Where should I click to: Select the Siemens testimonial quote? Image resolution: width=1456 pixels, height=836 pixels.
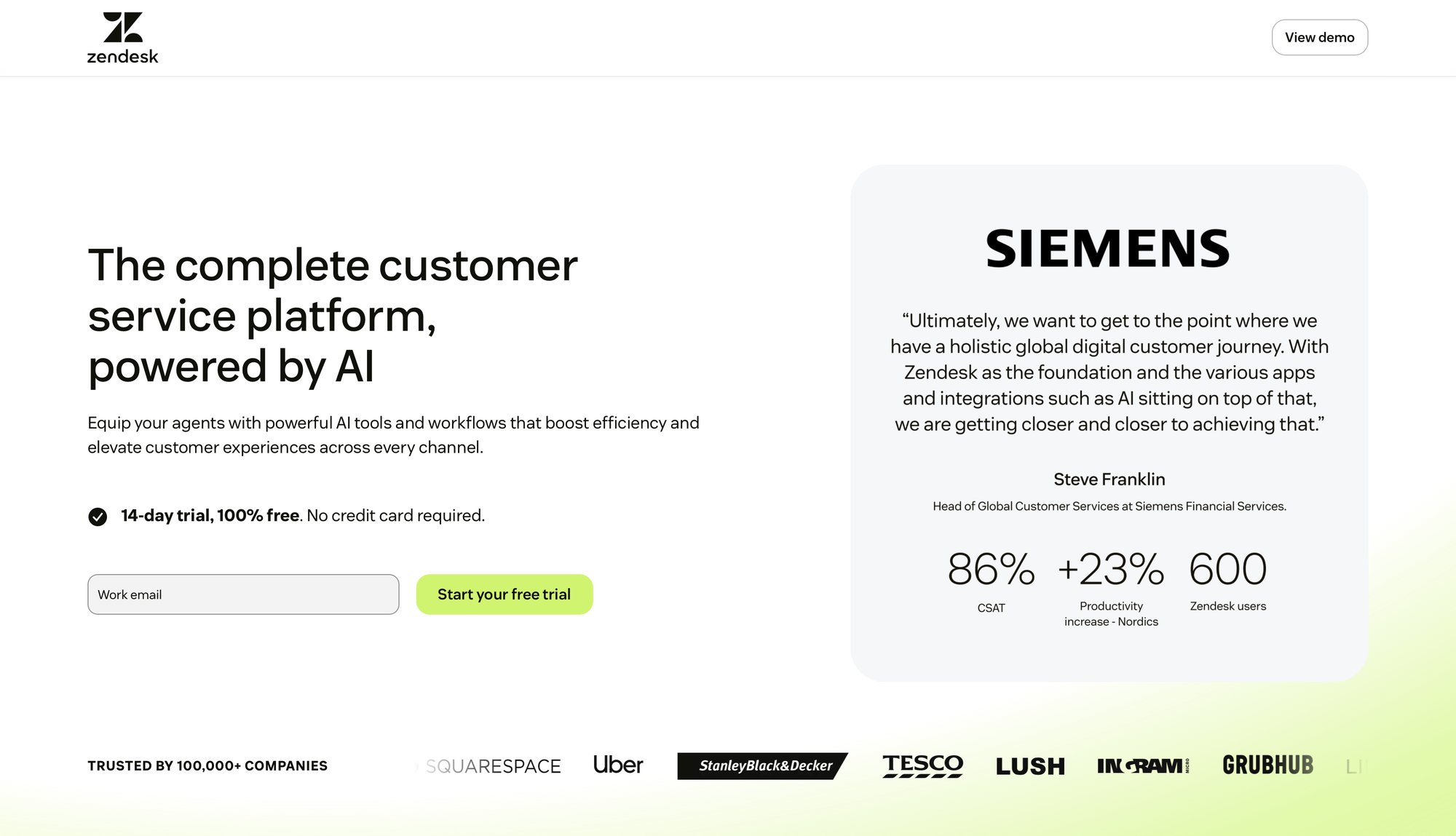pos(1109,372)
